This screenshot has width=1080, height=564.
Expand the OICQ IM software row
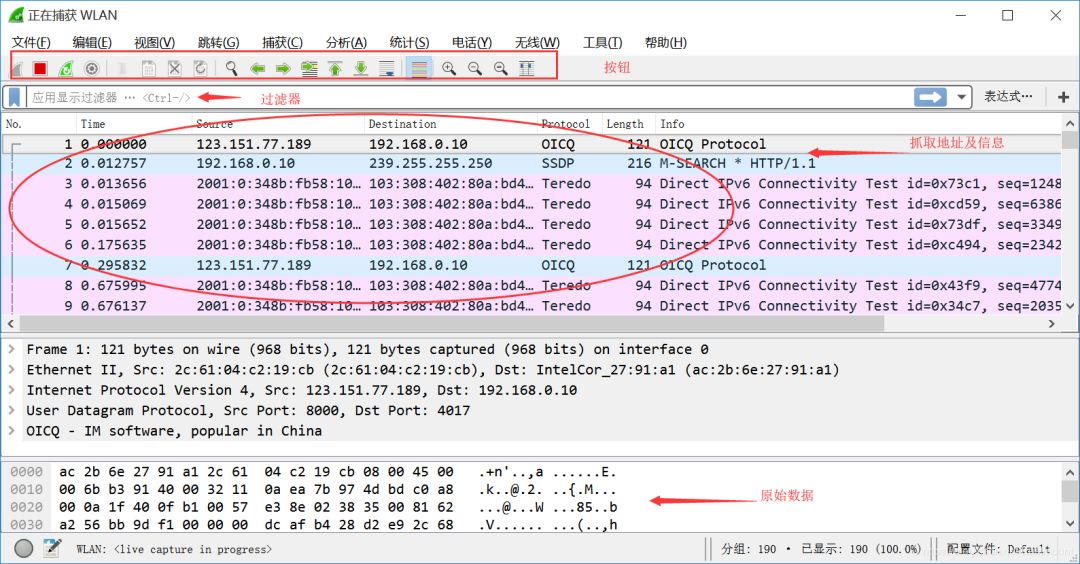pyautogui.click(x=11, y=430)
